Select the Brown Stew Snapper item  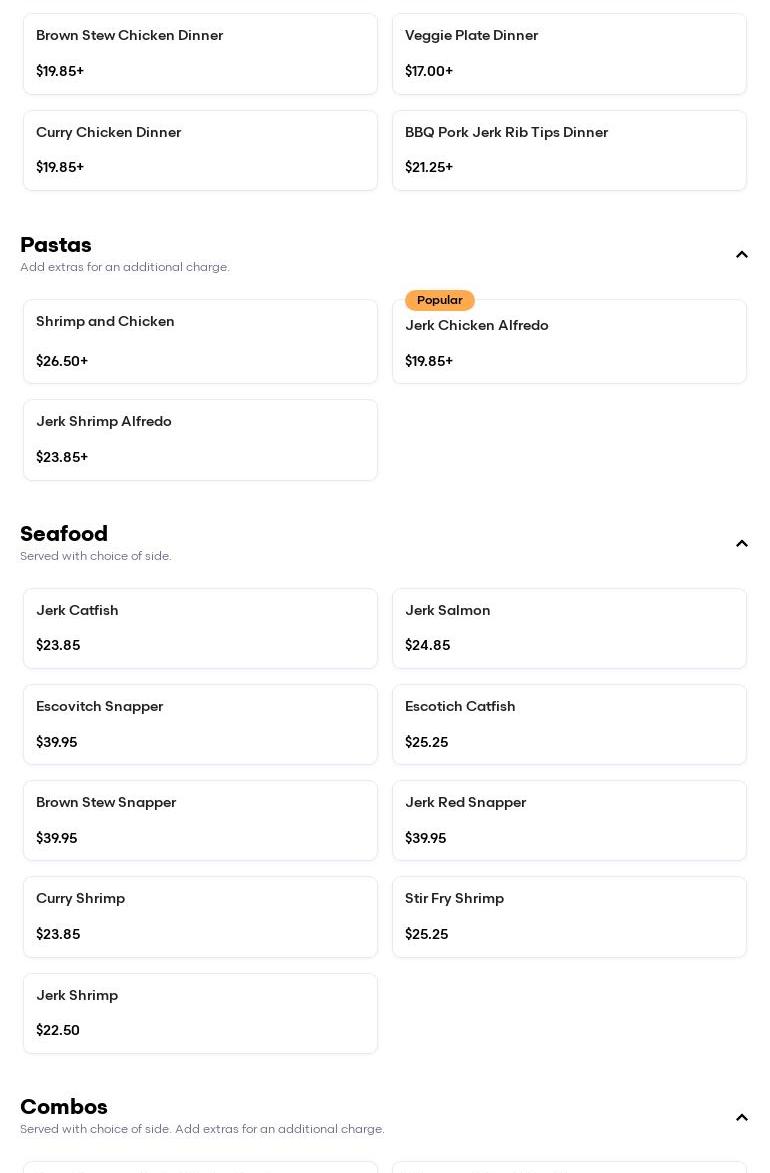(200, 820)
